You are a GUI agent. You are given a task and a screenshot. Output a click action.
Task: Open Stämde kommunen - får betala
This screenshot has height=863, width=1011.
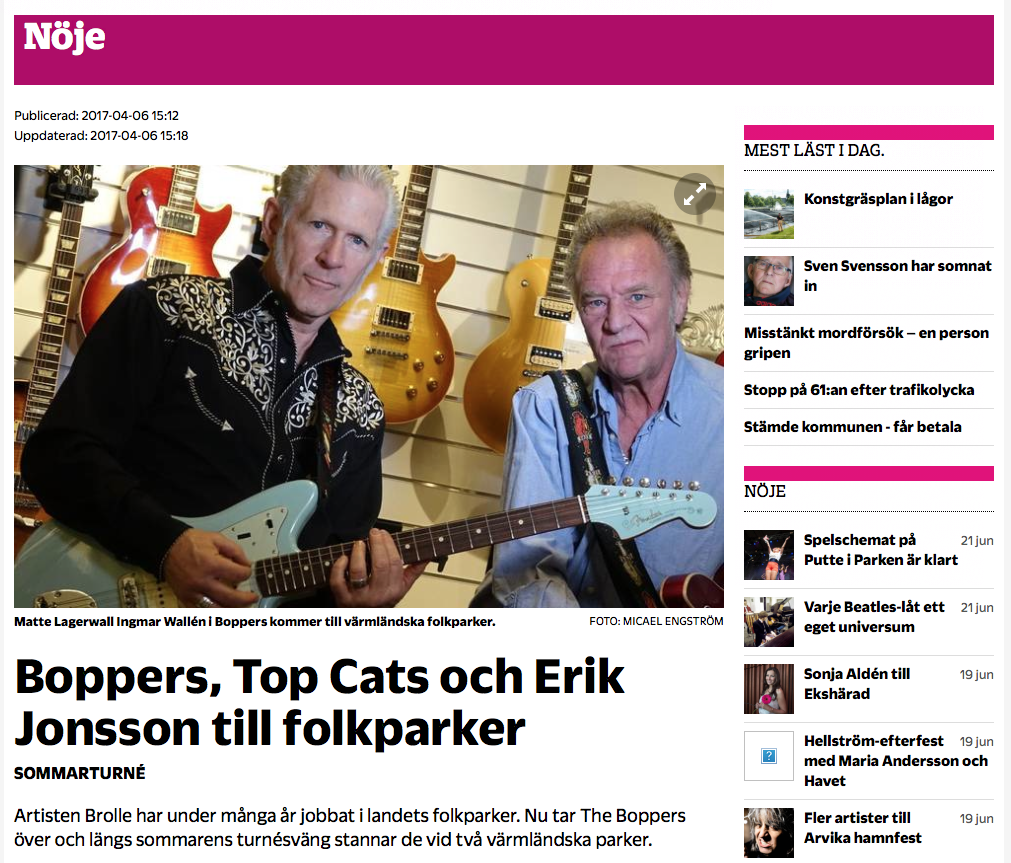pos(852,426)
